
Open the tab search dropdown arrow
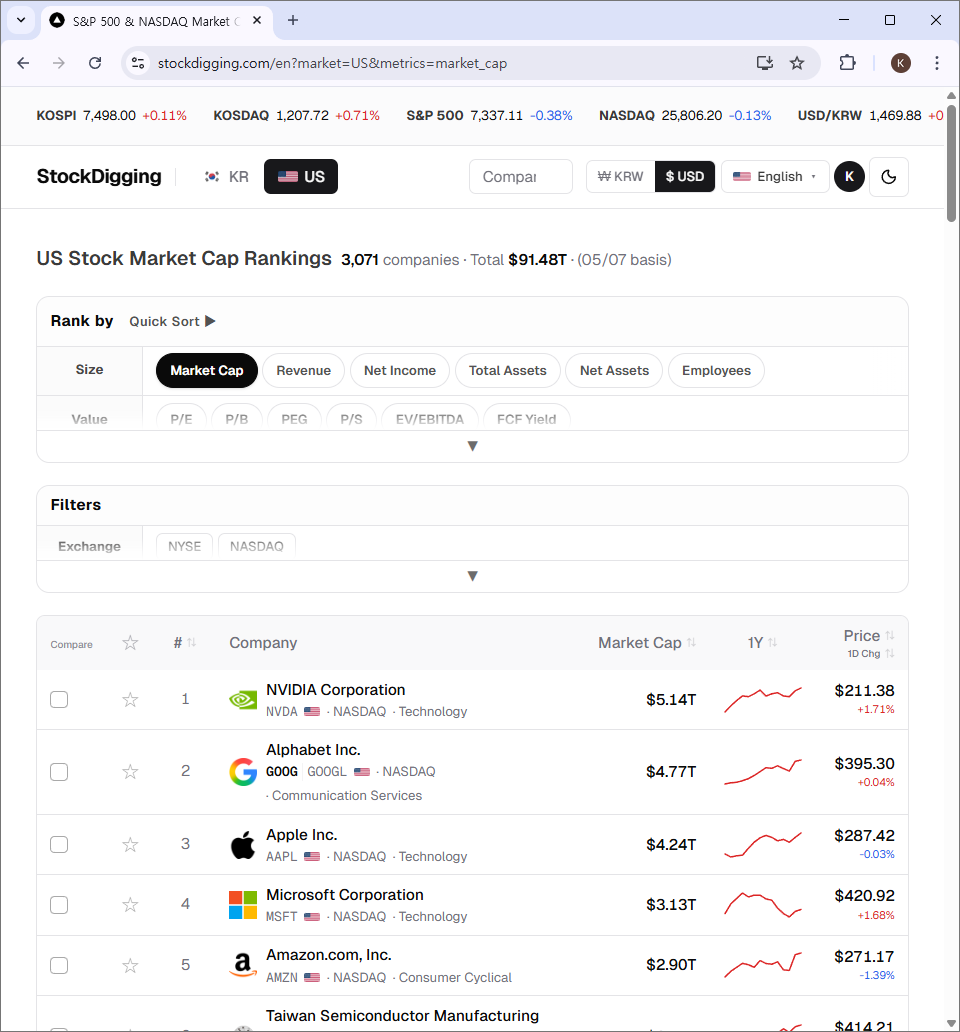point(21,20)
